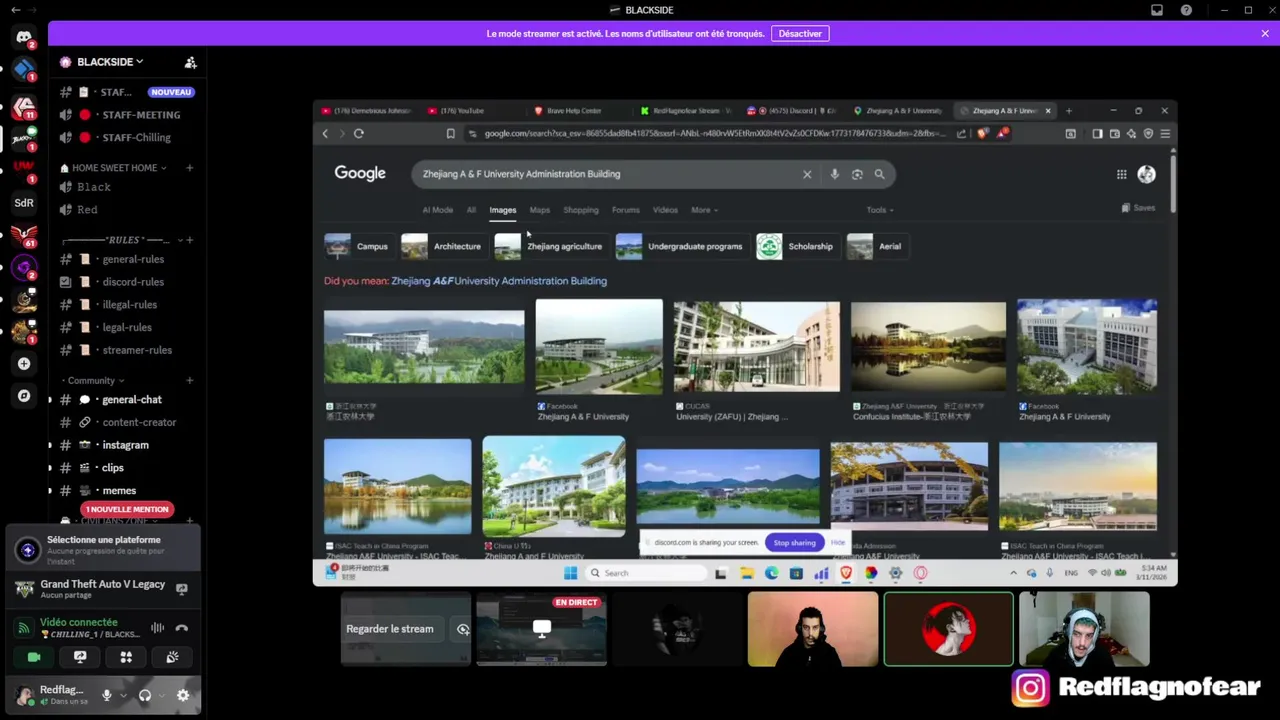Open Discover servers compass icon

tap(24, 396)
